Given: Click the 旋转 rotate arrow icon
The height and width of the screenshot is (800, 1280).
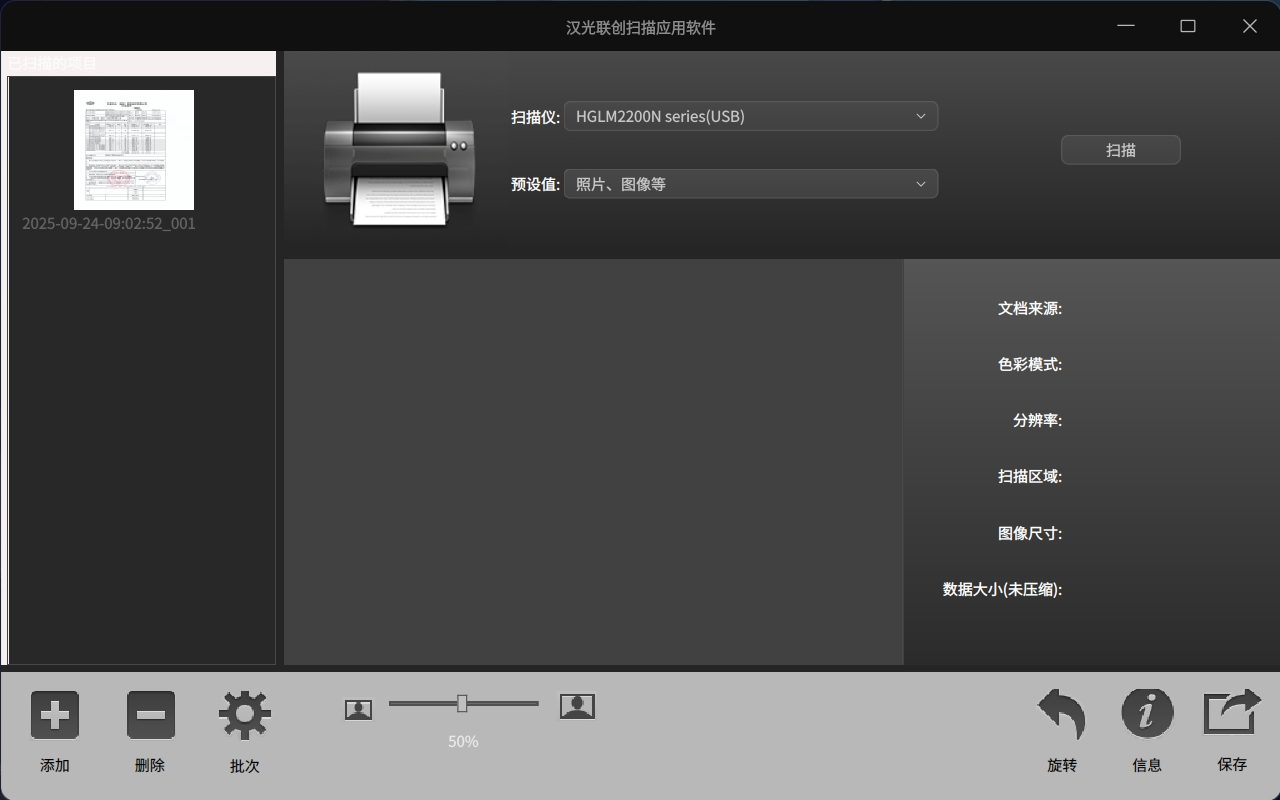Looking at the screenshot, I should coord(1062,715).
